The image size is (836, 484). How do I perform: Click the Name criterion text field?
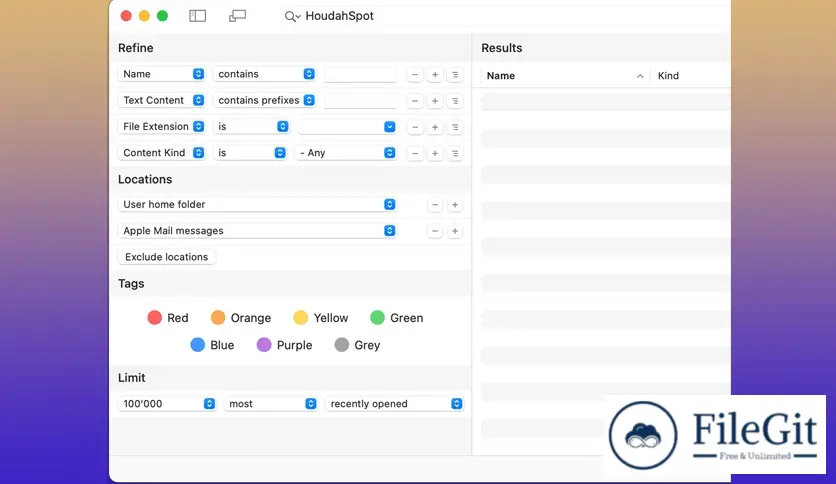click(x=360, y=75)
